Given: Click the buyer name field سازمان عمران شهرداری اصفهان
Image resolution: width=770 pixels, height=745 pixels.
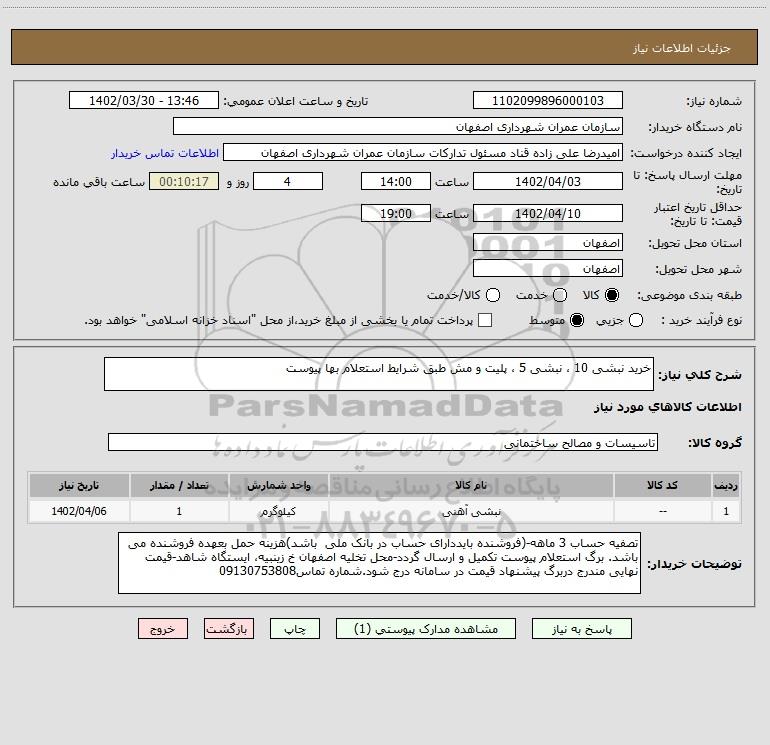Looking at the screenshot, I should point(398,127).
